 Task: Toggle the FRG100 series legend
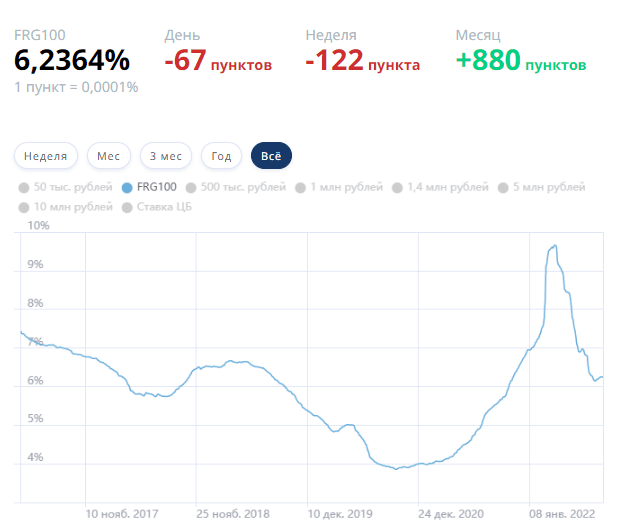click(x=149, y=187)
